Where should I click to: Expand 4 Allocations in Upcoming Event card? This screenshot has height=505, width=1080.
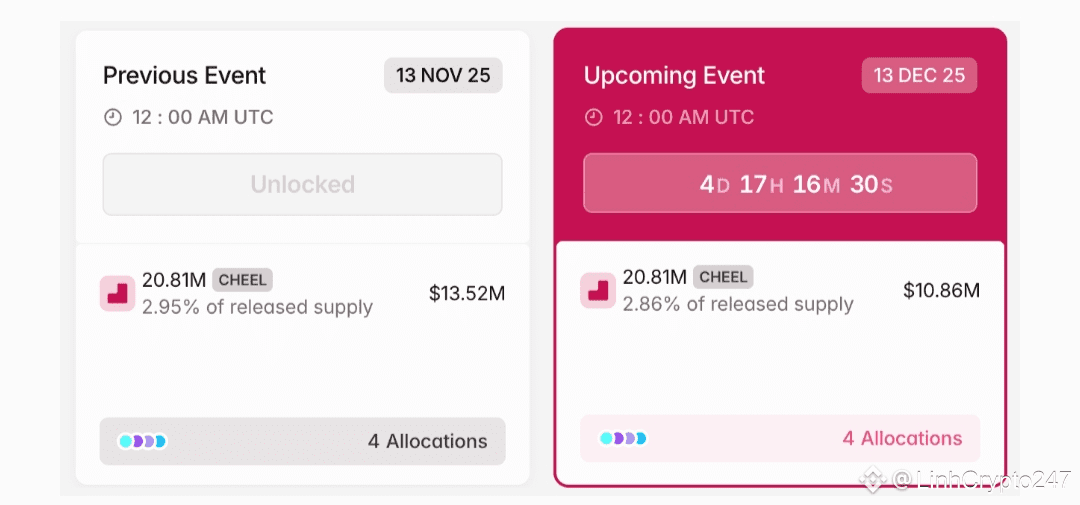pyautogui.click(x=902, y=438)
